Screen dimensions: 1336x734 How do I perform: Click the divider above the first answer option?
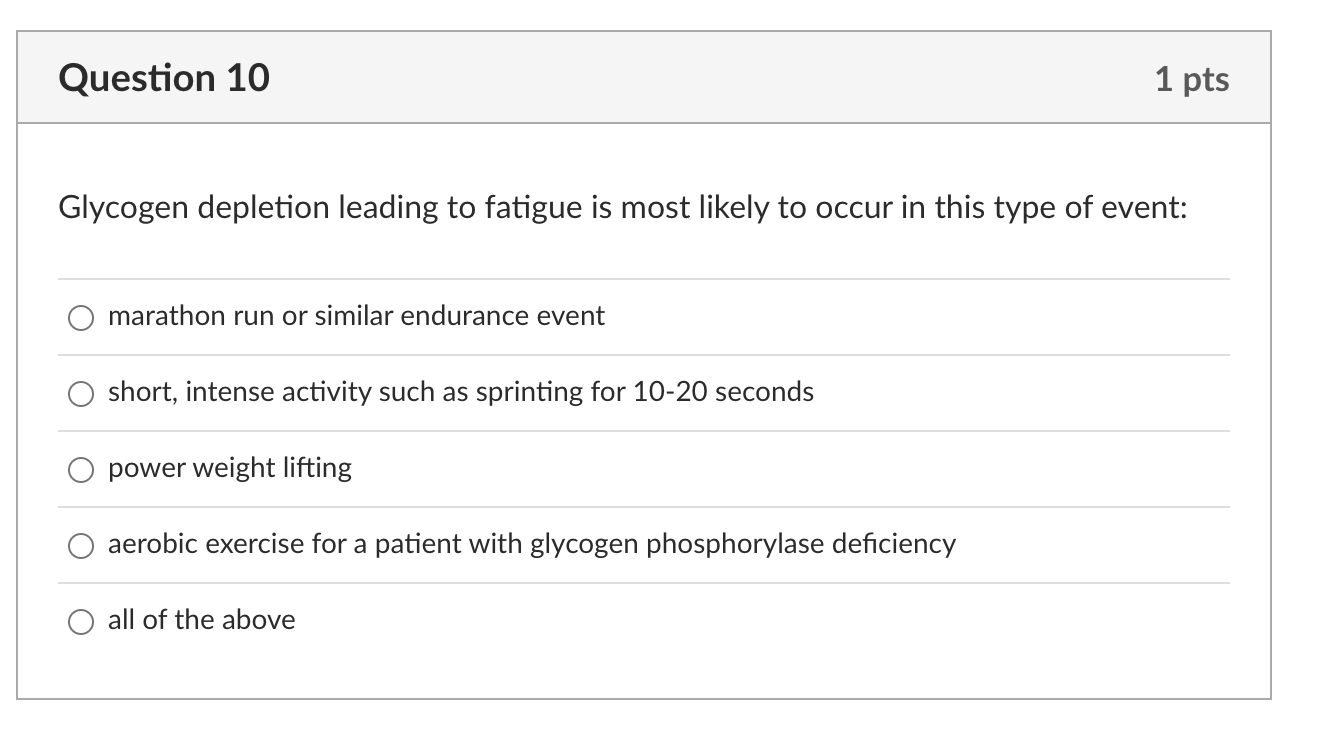645,278
